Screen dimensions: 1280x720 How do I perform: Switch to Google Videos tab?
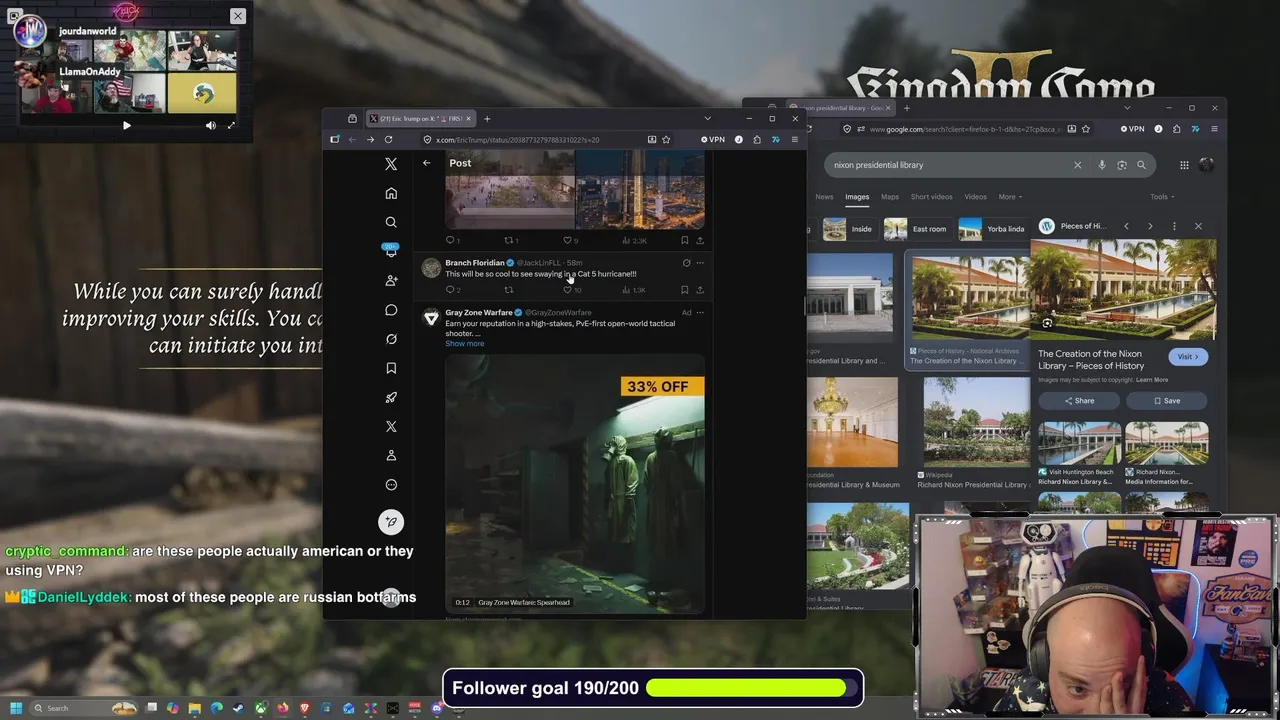[975, 197]
